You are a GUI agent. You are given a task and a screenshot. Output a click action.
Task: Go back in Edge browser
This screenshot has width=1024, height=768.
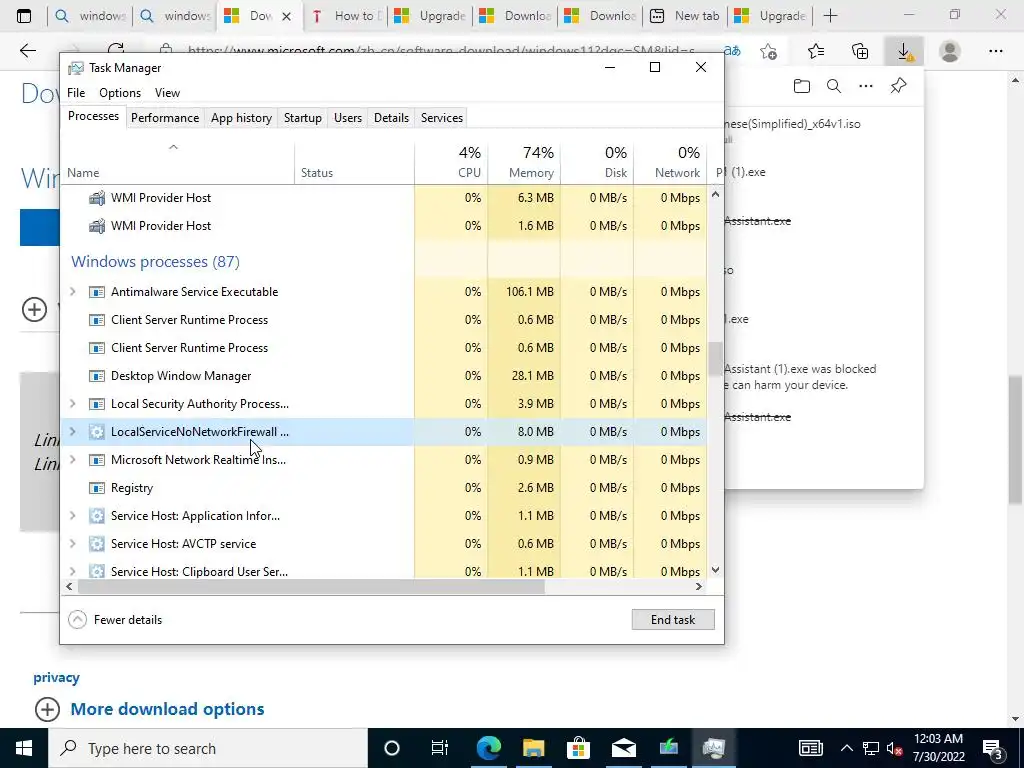click(27, 51)
